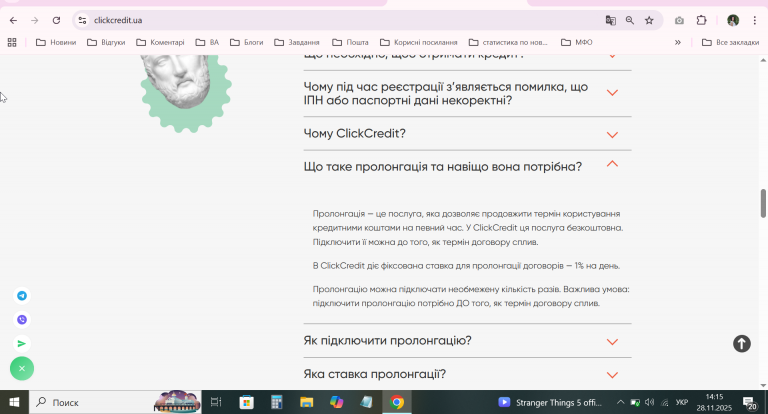This screenshot has width=768, height=414.
Task: Click the camera screenshot icon
Action: pos(679,20)
